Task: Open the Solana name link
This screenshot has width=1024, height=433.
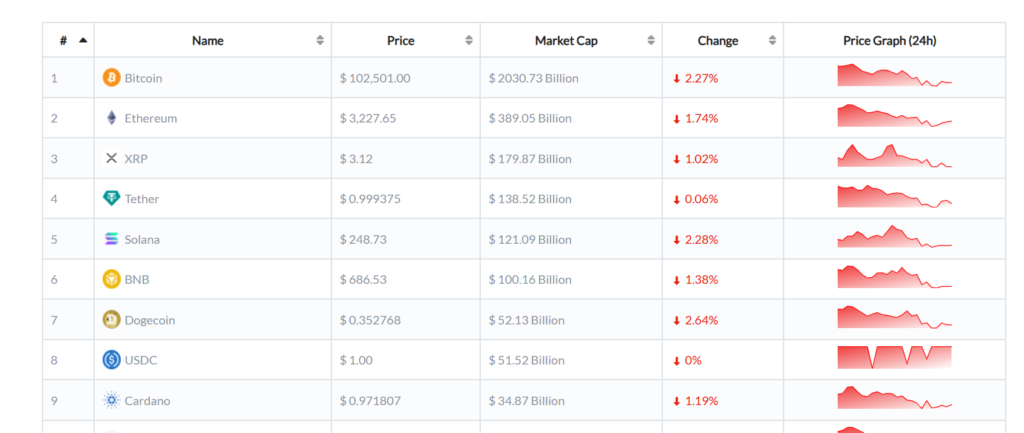Action: coord(142,240)
